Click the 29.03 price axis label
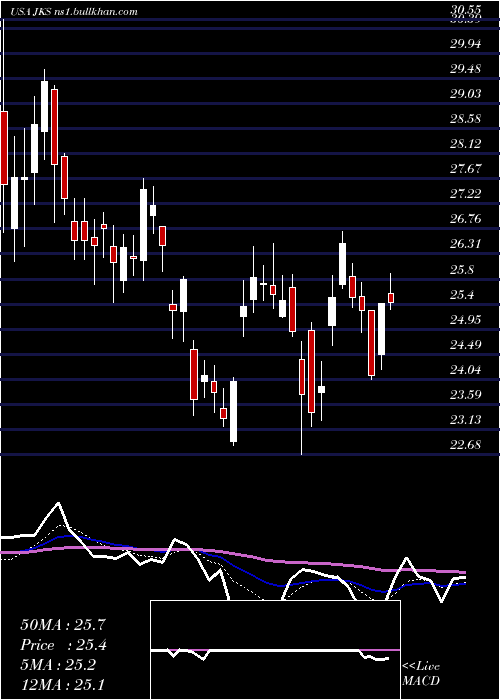 (465, 94)
